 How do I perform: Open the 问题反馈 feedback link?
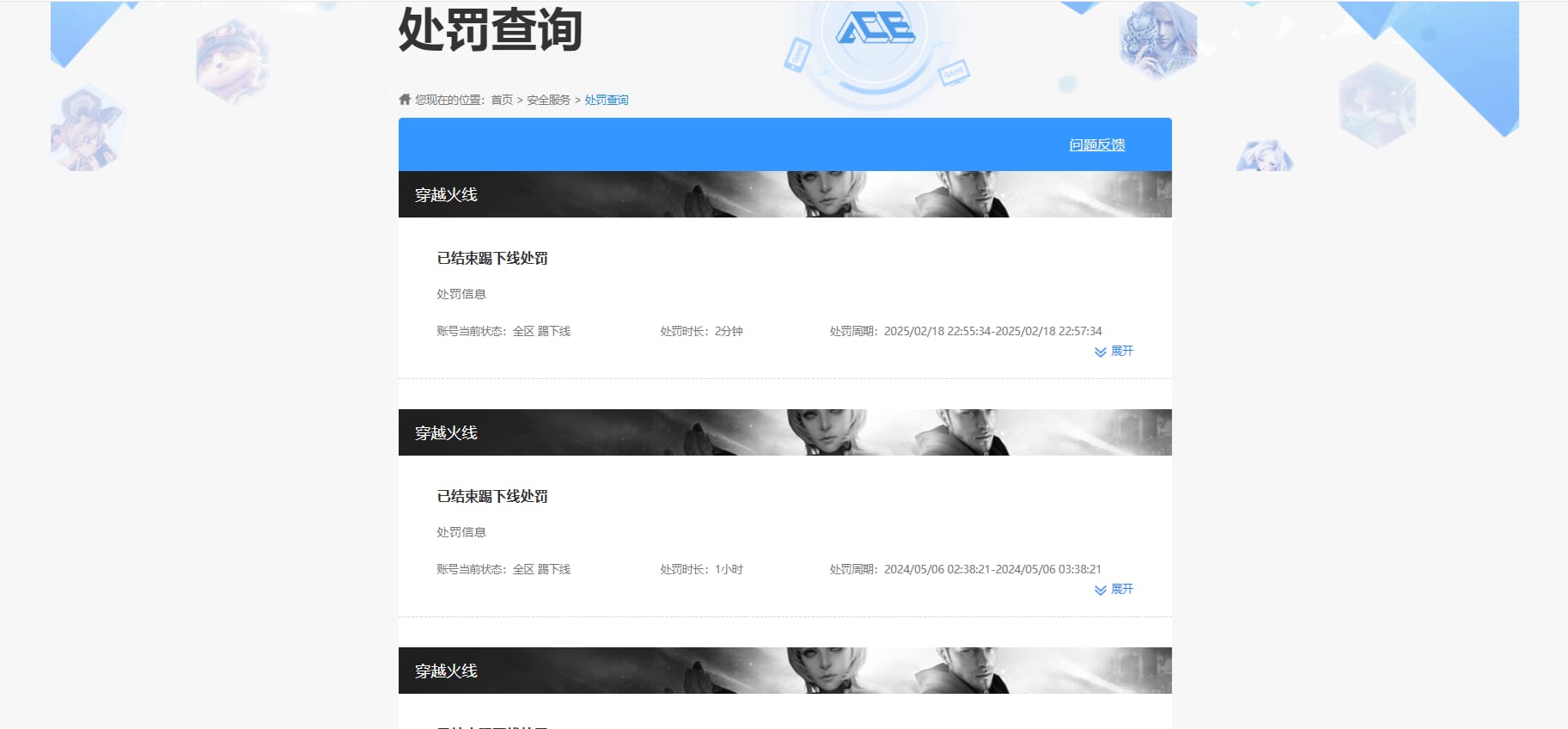(x=1097, y=144)
